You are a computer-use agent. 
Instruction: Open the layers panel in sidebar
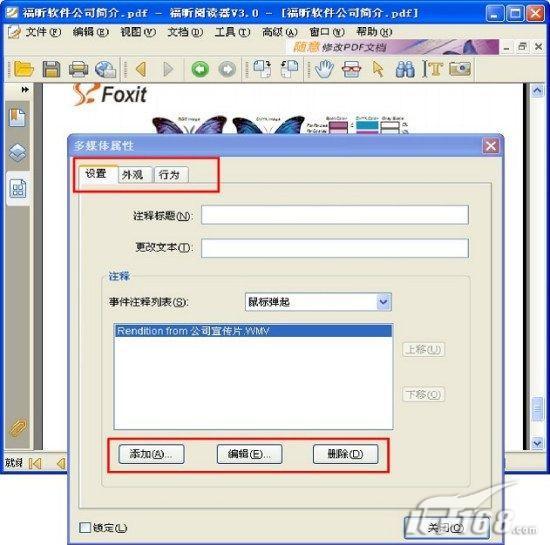(x=18, y=153)
